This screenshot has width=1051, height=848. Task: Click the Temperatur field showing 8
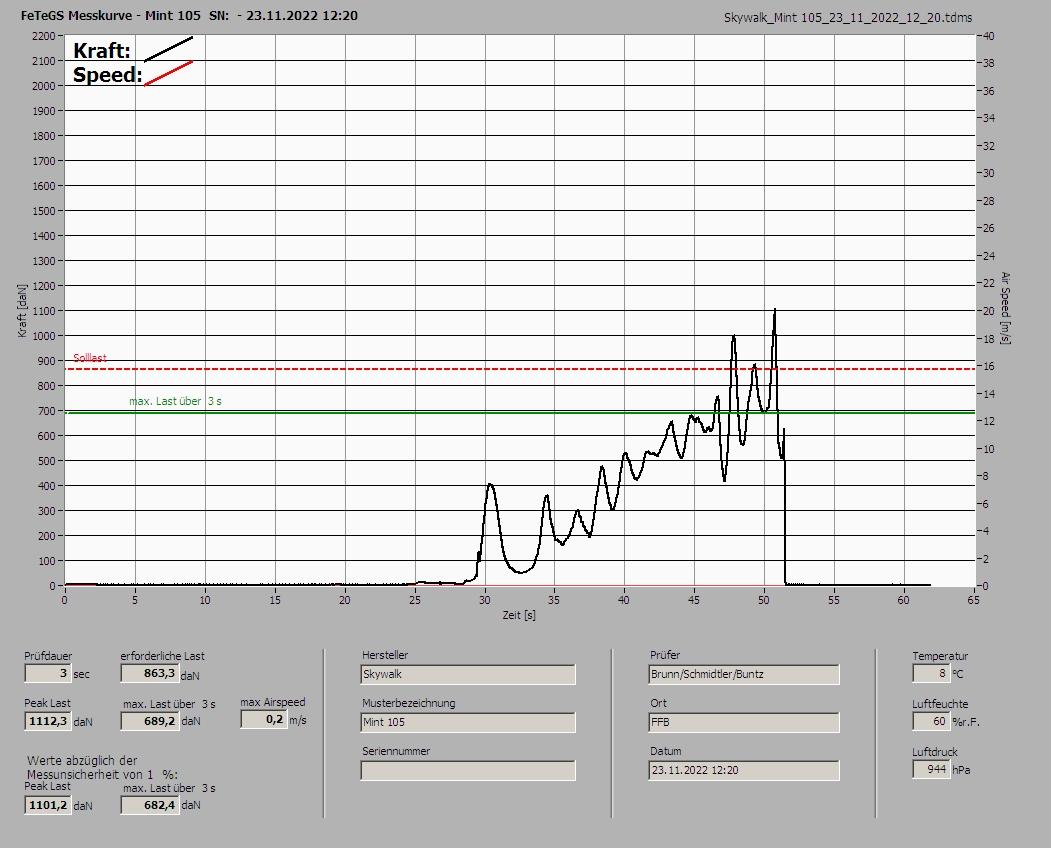pyautogui.click(x=931, y=673)
